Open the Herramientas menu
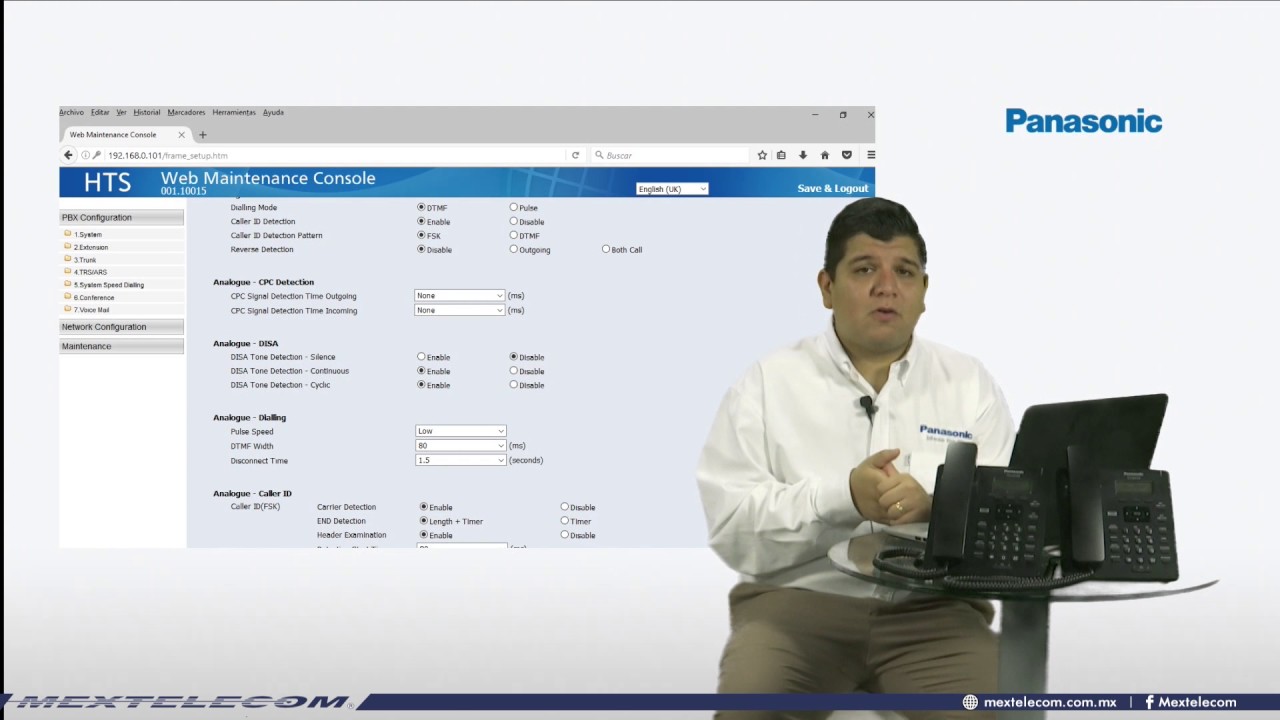 coord(234,112)
